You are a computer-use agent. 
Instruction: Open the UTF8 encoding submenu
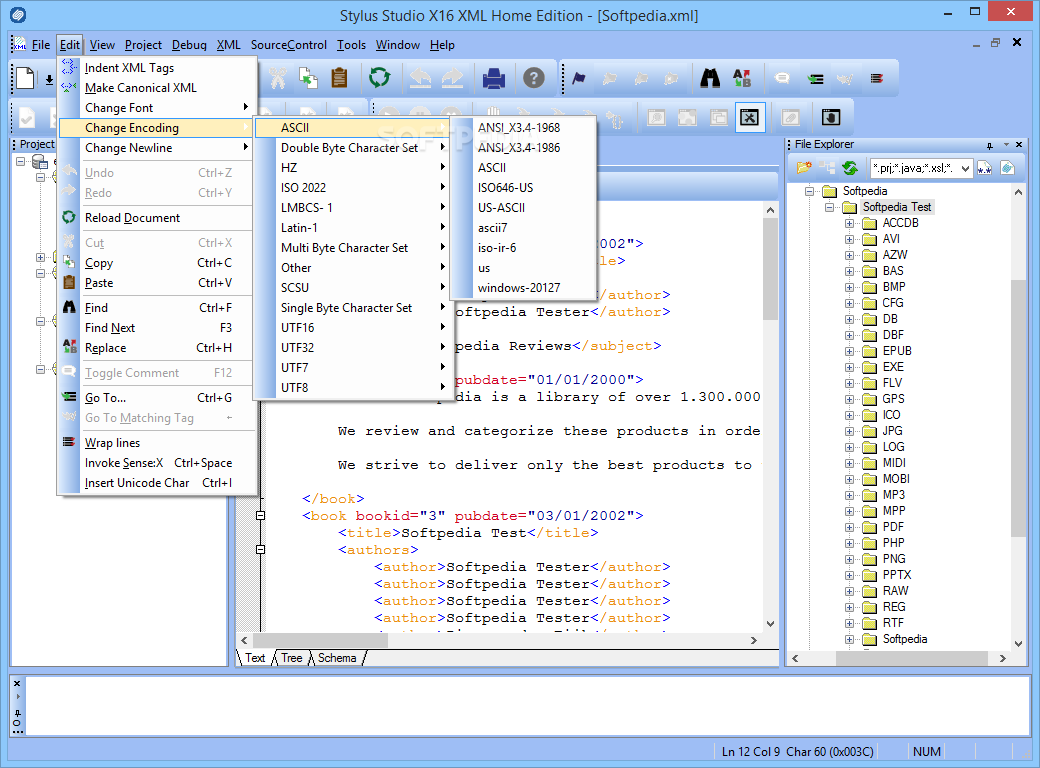coord(354,387)
